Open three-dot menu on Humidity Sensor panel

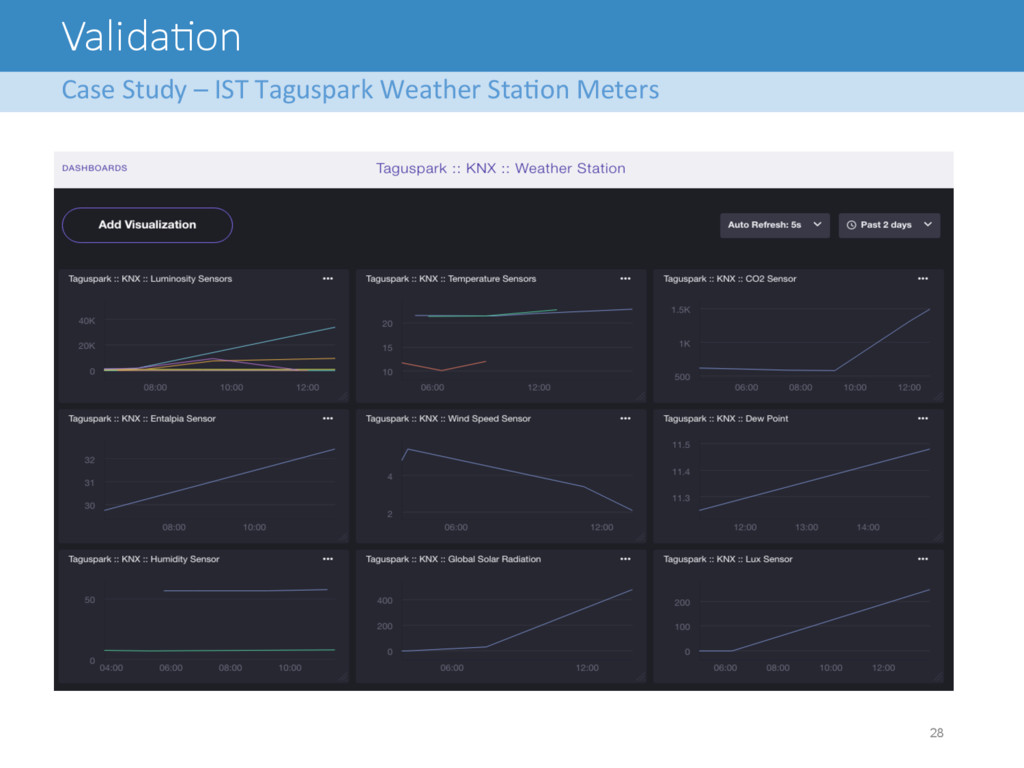(x=328, y=559)
